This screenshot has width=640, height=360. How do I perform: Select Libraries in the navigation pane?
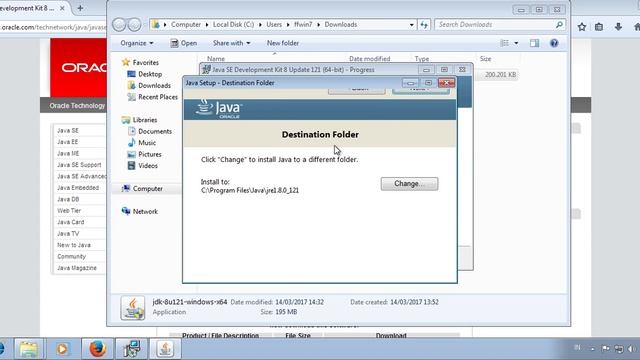[144, 120]
